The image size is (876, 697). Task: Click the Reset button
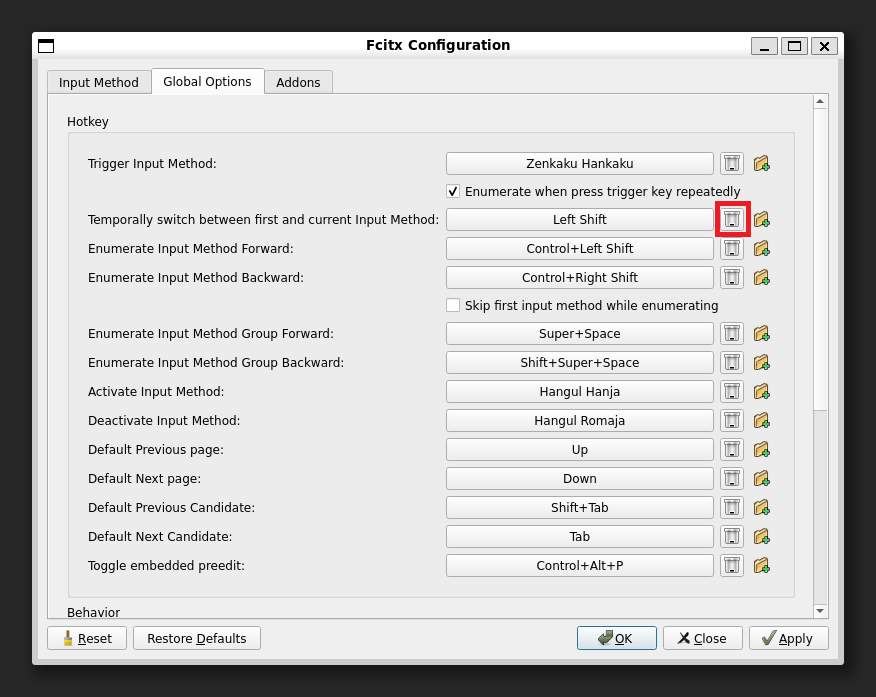[x=87, y=638]
